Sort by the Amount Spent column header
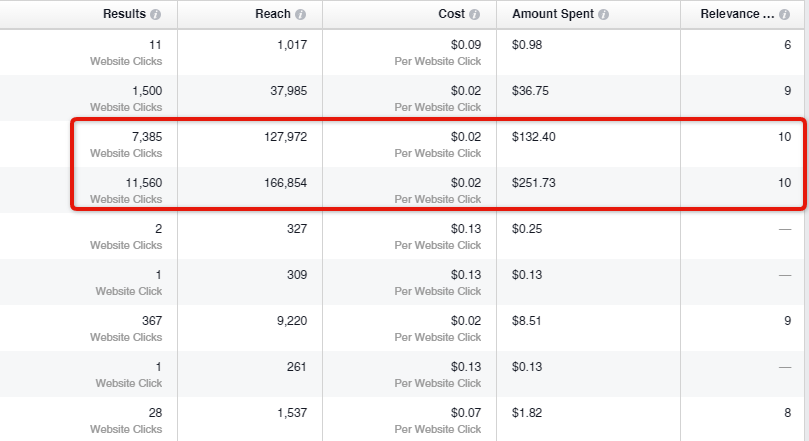 point(553,14)
